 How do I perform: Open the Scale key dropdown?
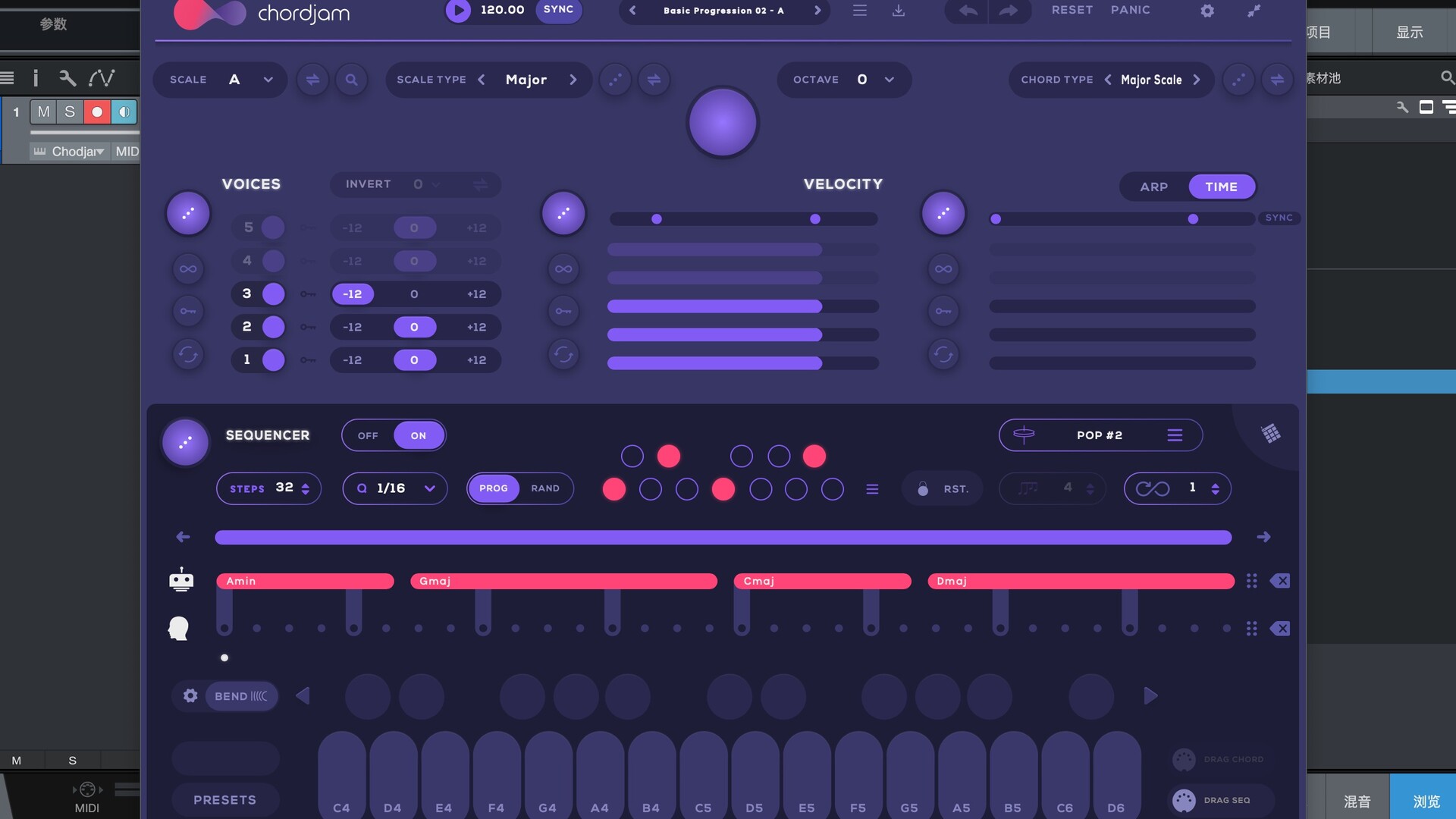click(x=268, y=80)
